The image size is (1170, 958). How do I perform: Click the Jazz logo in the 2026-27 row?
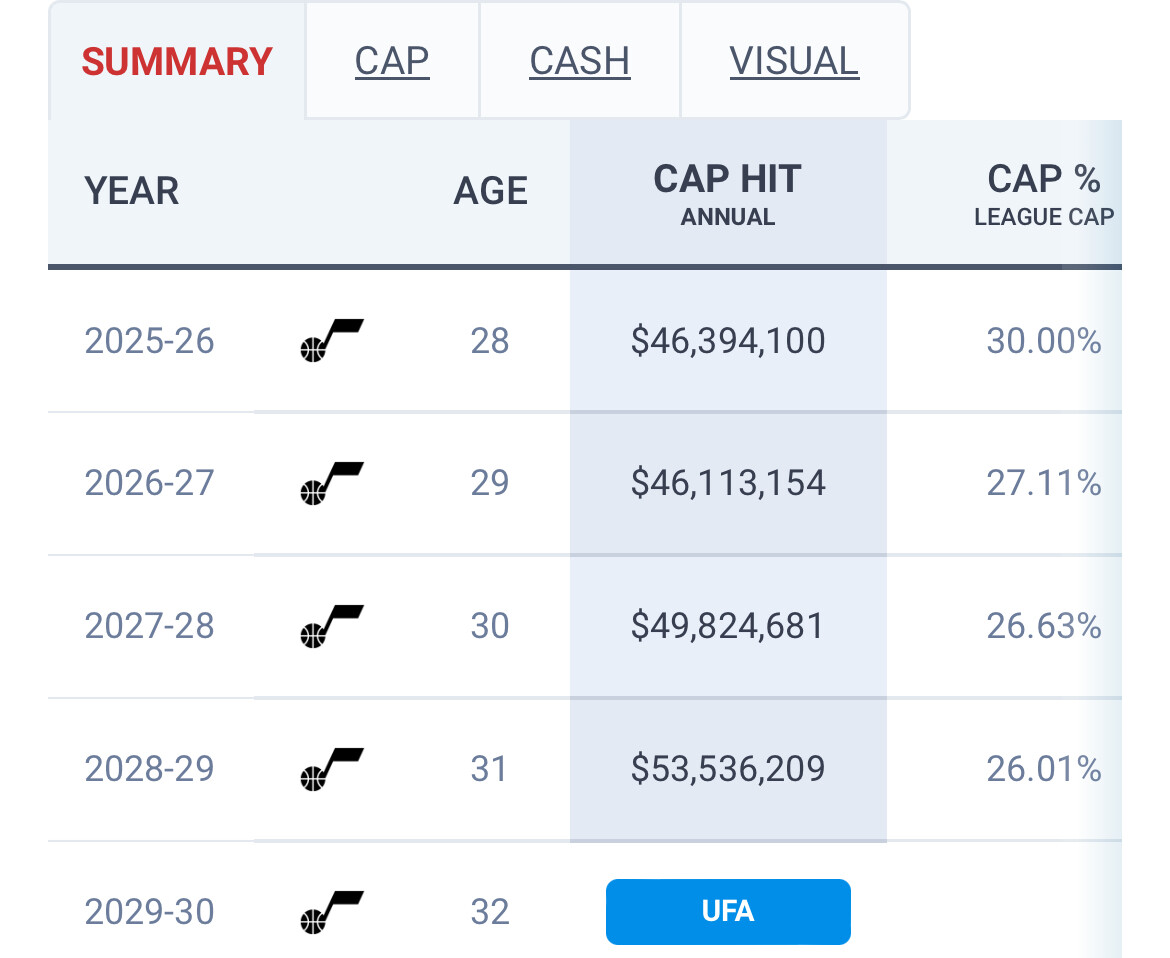click(332, 483)
